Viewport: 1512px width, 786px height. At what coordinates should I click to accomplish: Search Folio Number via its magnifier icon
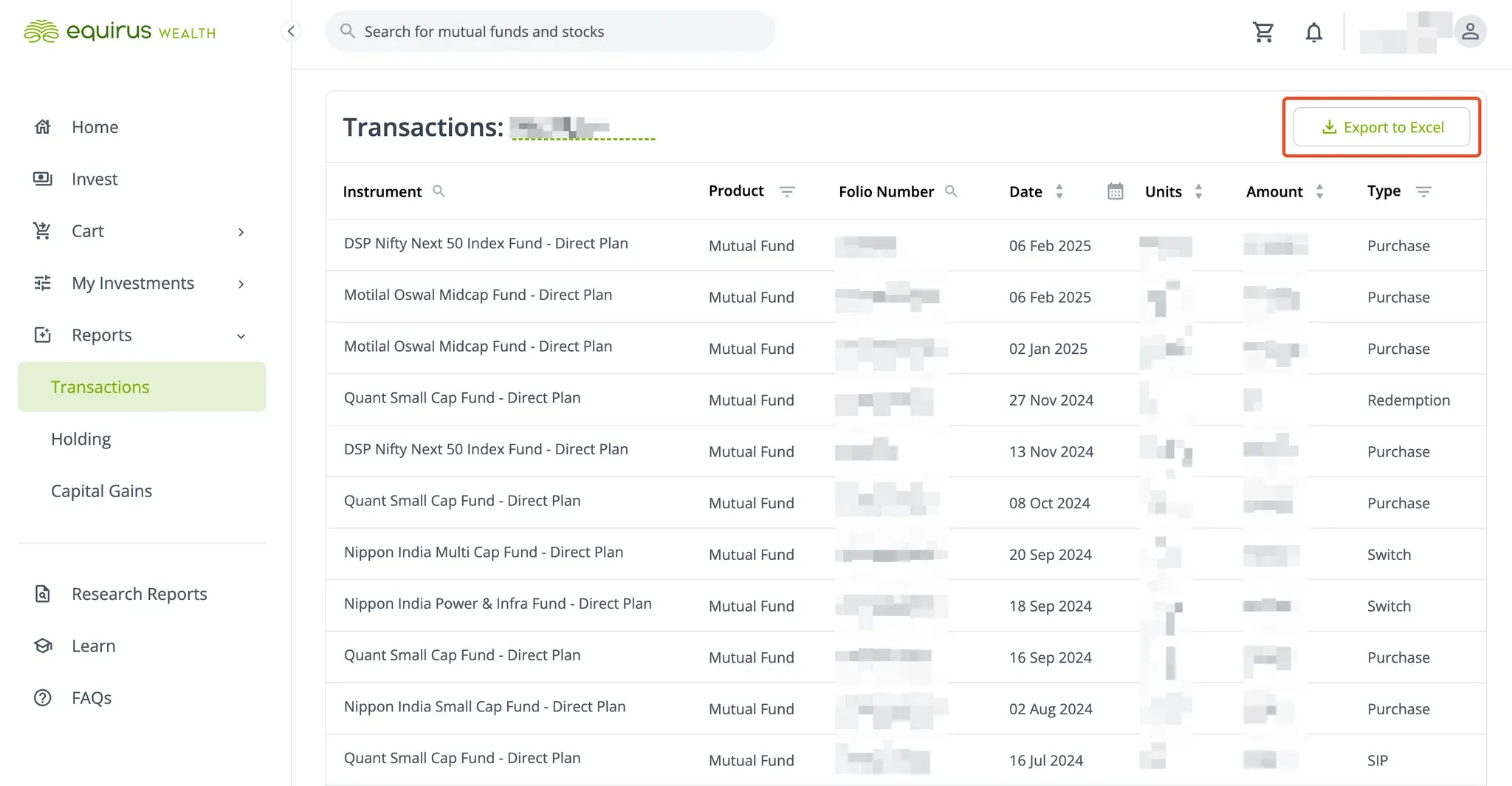pyautogui.click(x=951, y=191)
